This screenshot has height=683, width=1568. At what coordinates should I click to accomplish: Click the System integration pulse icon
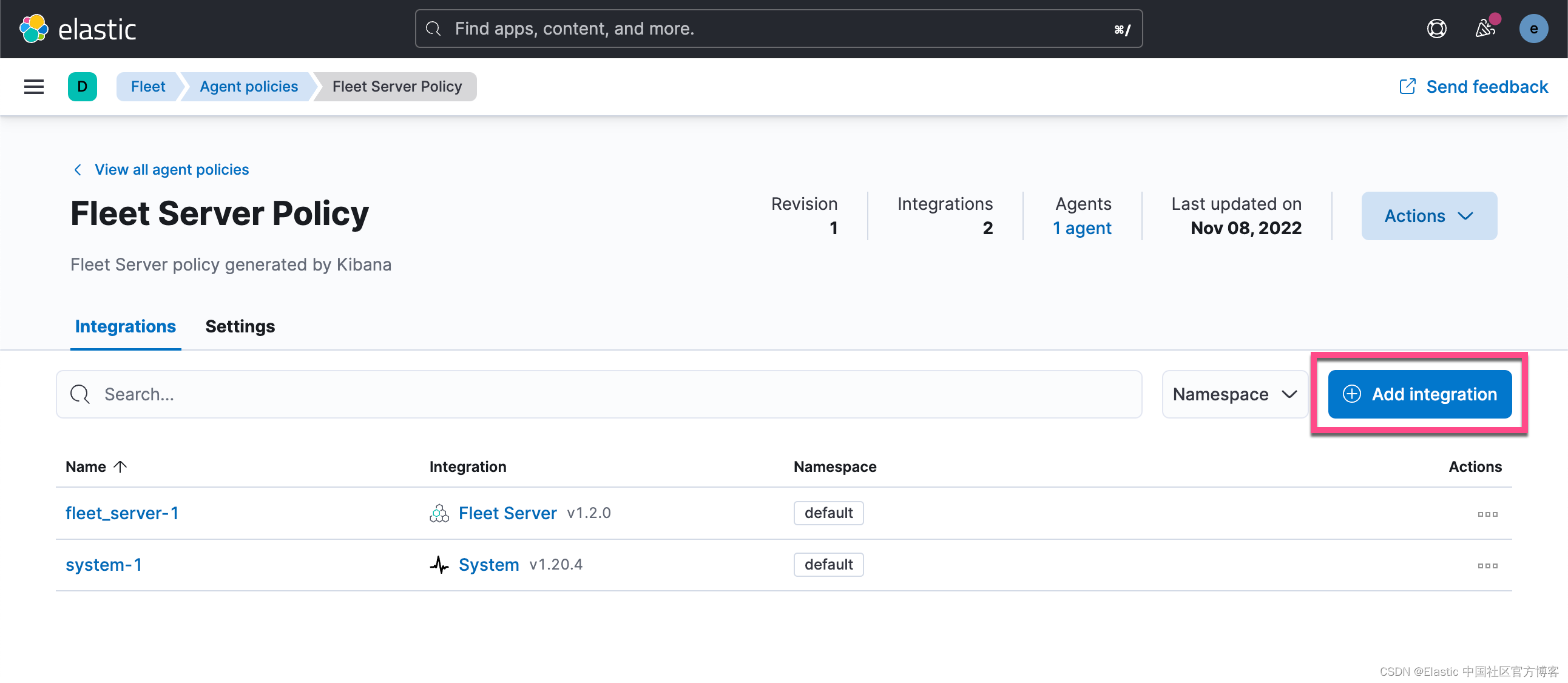click(x=439, y=564)
